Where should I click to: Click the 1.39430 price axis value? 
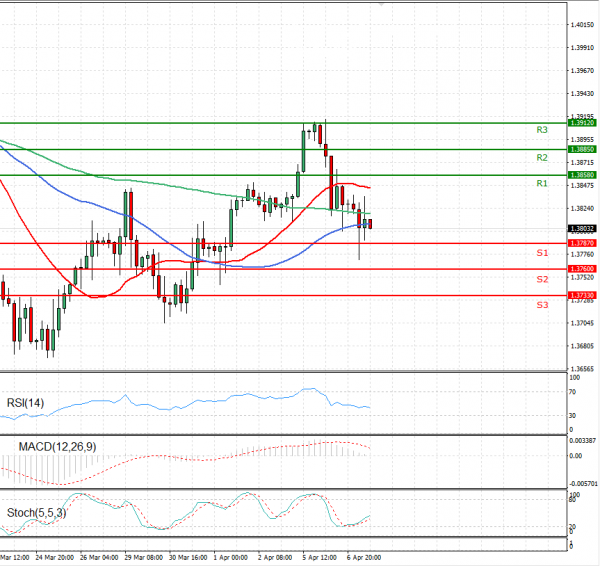coord(582,94)
